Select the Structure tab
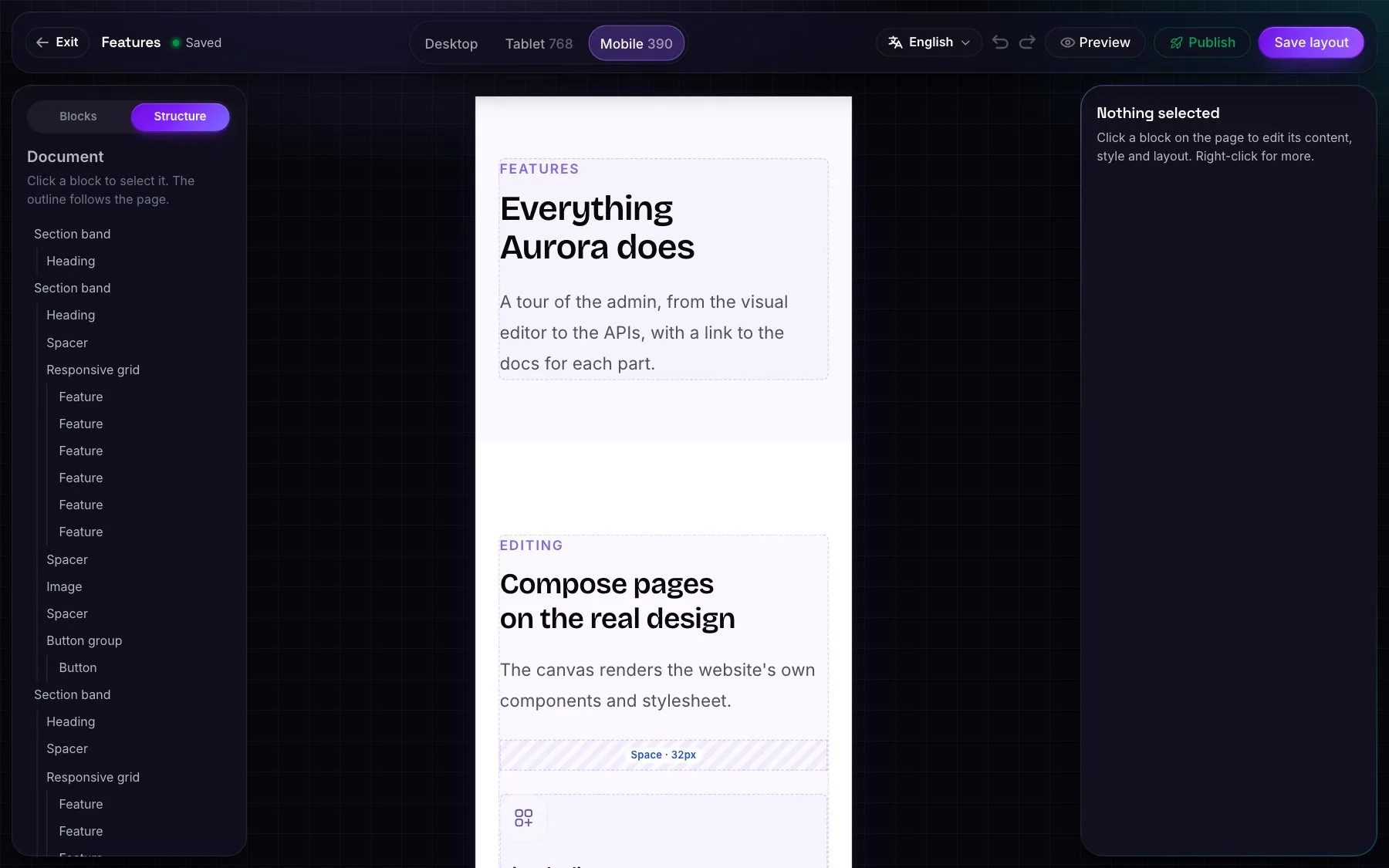The width and height of the screenshot is (1389, 868). click(180, 117)
